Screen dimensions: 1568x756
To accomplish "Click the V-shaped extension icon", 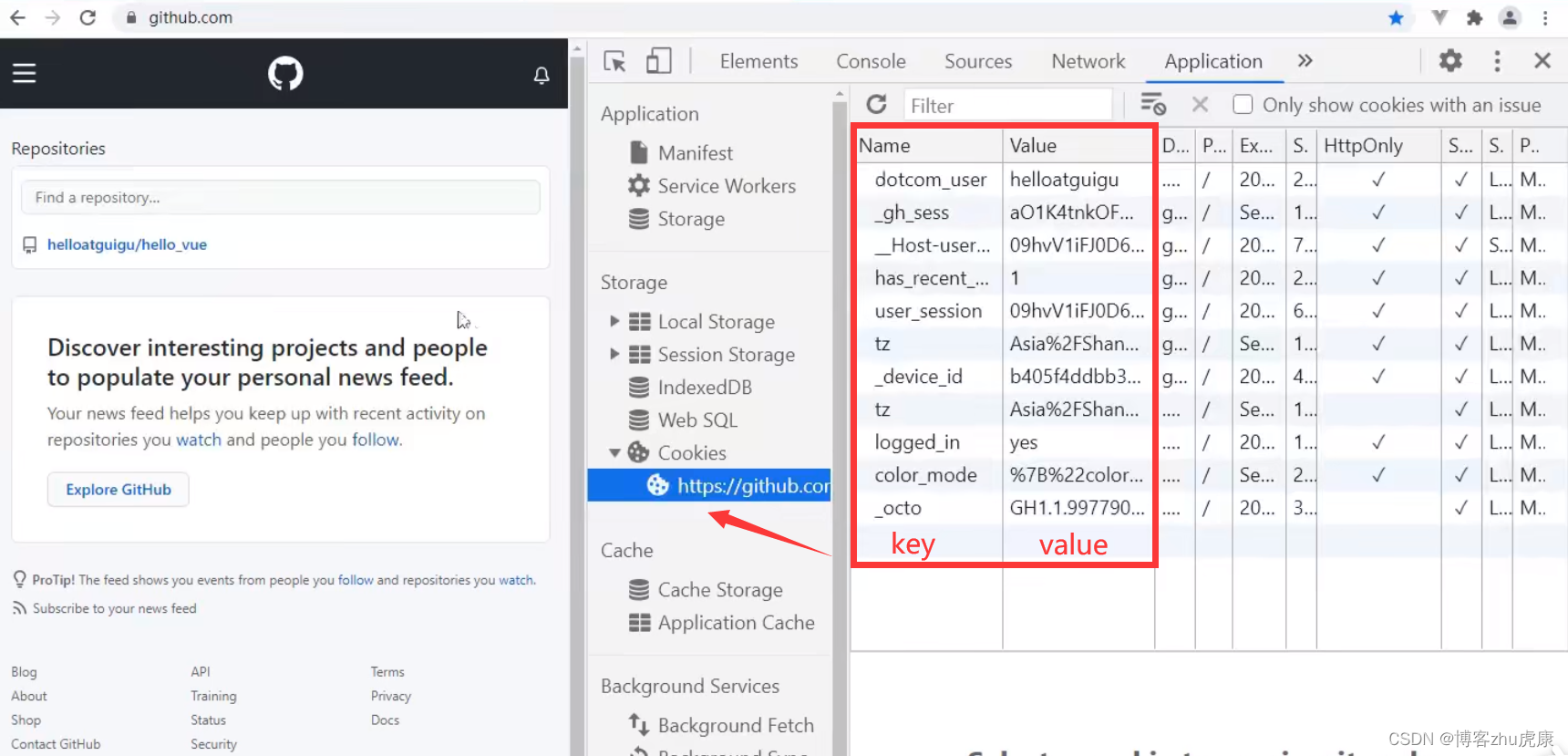I will pyautogui.click(x=1439, y=18).
